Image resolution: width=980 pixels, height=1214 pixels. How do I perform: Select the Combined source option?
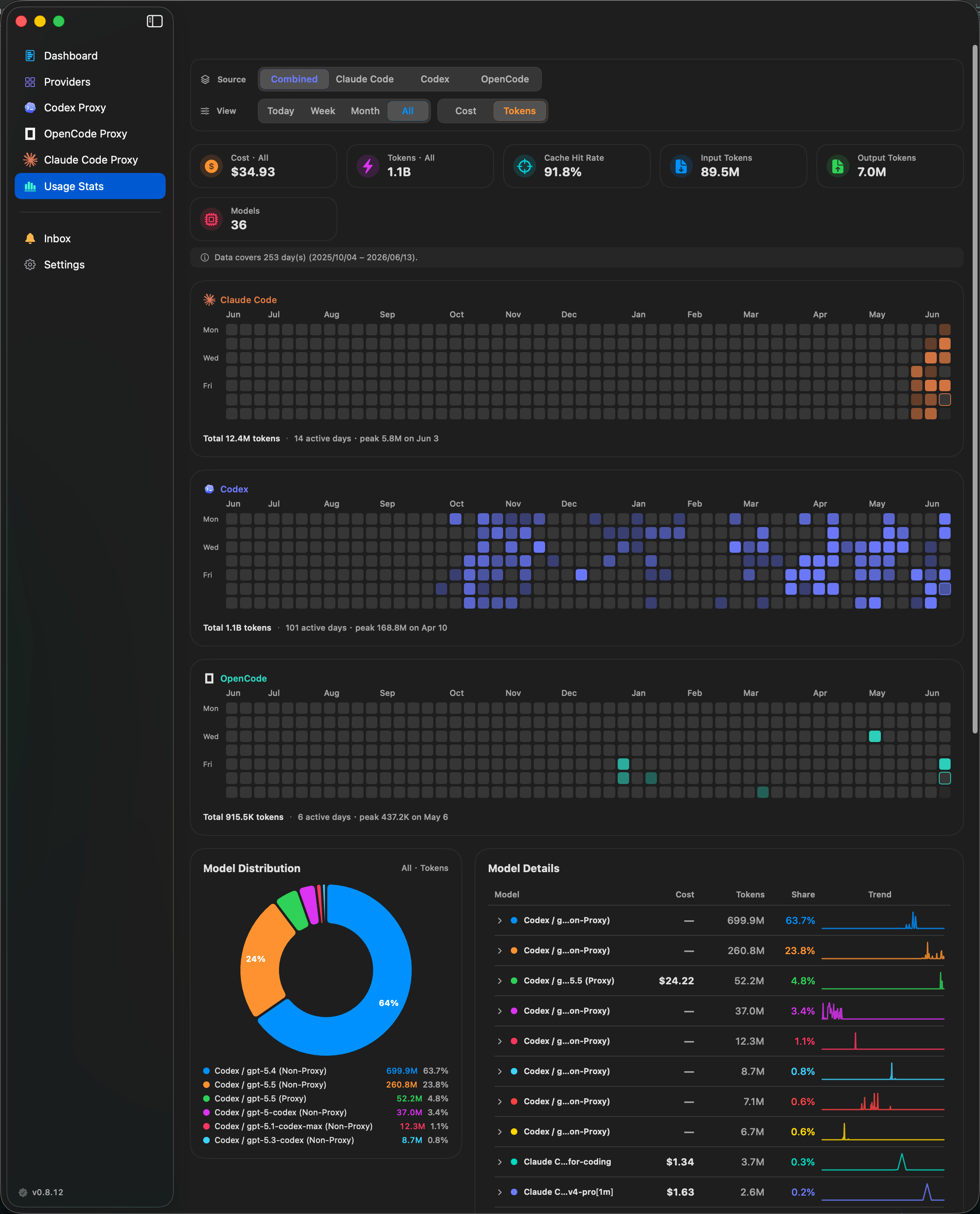click(294, 79)
